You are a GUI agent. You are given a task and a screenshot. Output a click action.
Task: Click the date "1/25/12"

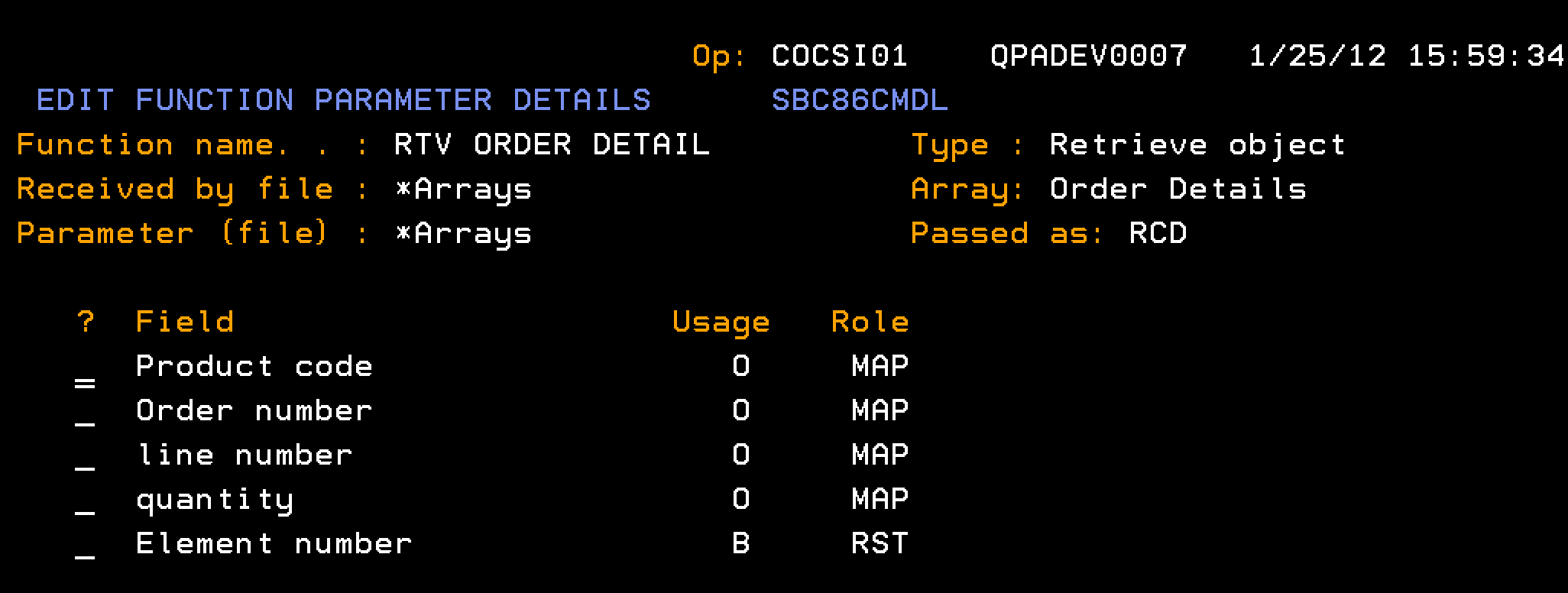tap(1317, 57)
